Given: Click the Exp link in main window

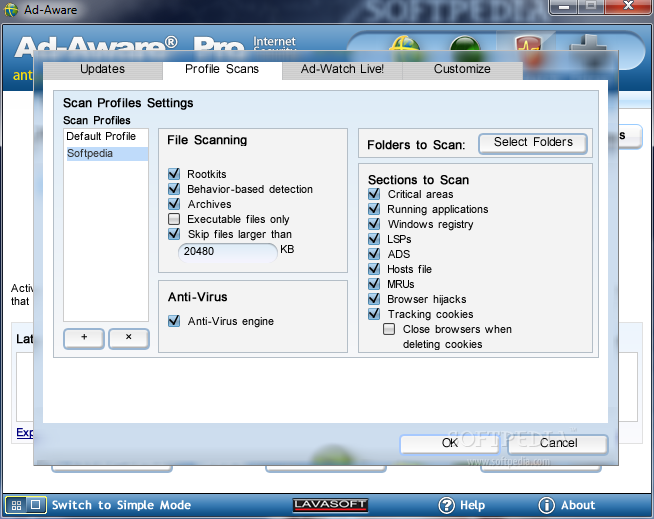Looking at the screenshot, I should 25,433.
